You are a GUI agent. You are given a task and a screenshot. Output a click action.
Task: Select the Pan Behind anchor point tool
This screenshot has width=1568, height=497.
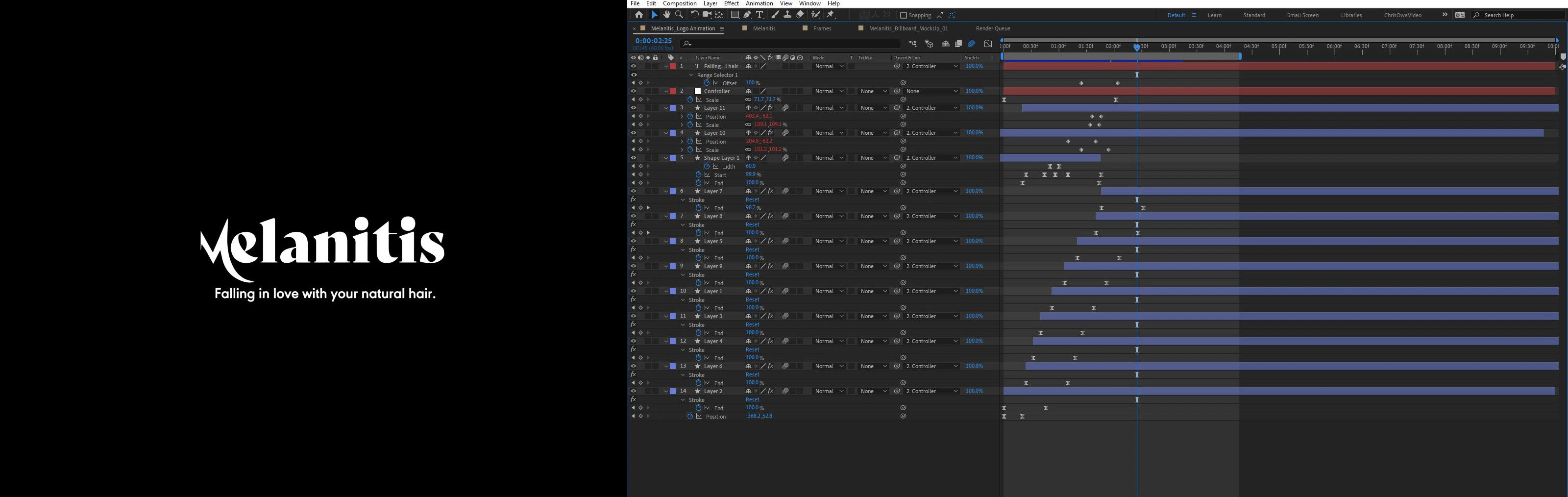[x=719, y=15]
